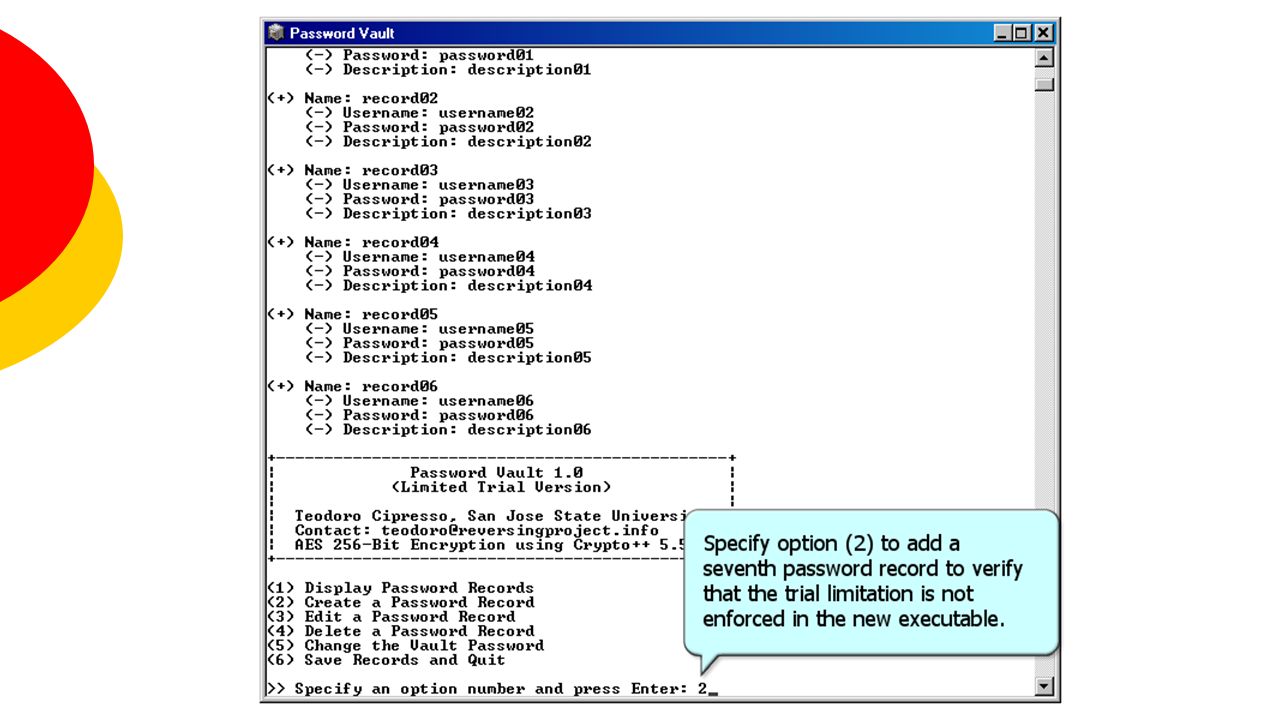The image size is (1280, 720).
Task: Click the text 'Description: description05'
Action: coord(467,358)
